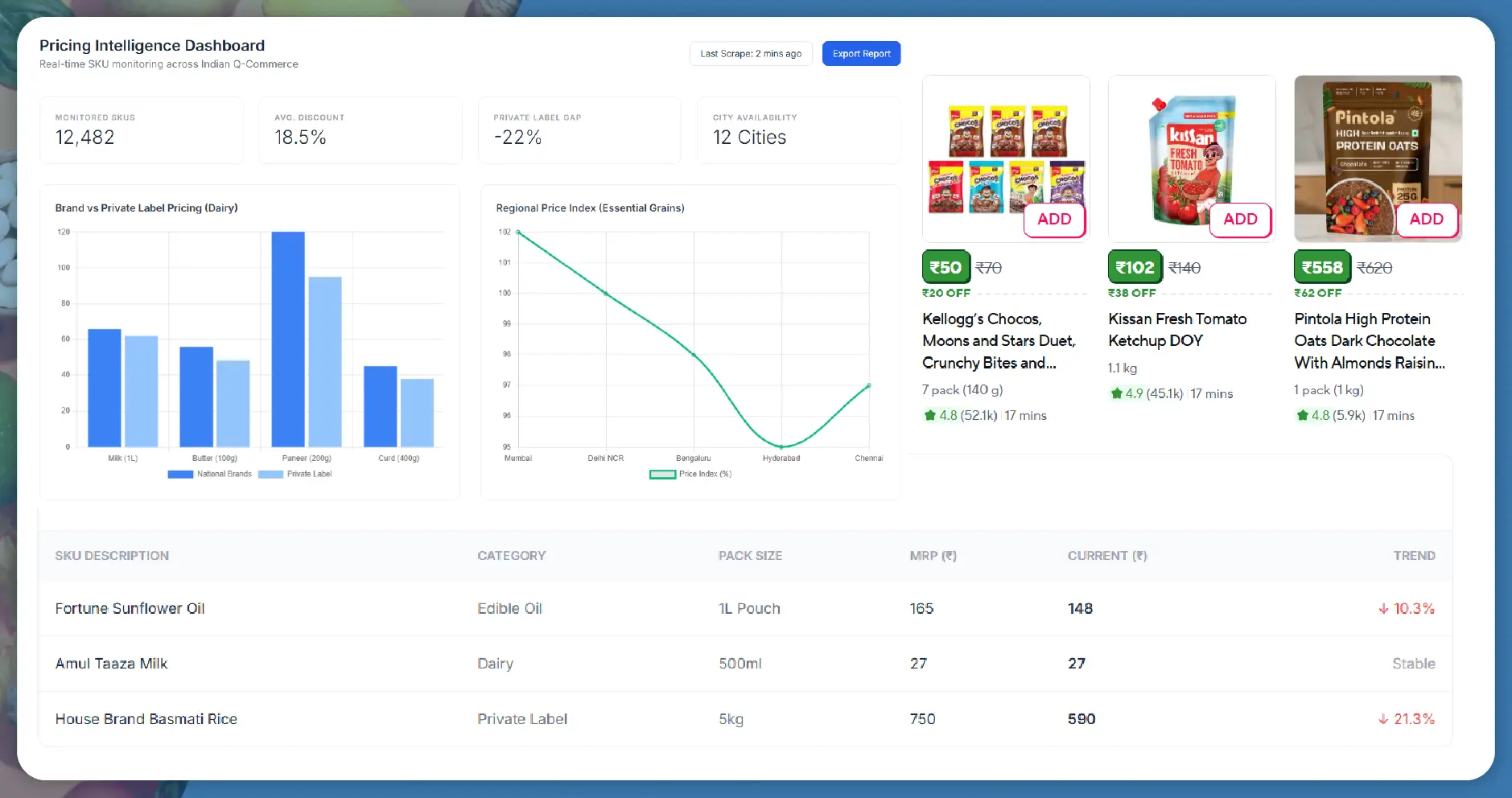Click the Paneer National Brands bar
Image resolution: width=1512 pixels, height=798 pixels.
(288, 339)
